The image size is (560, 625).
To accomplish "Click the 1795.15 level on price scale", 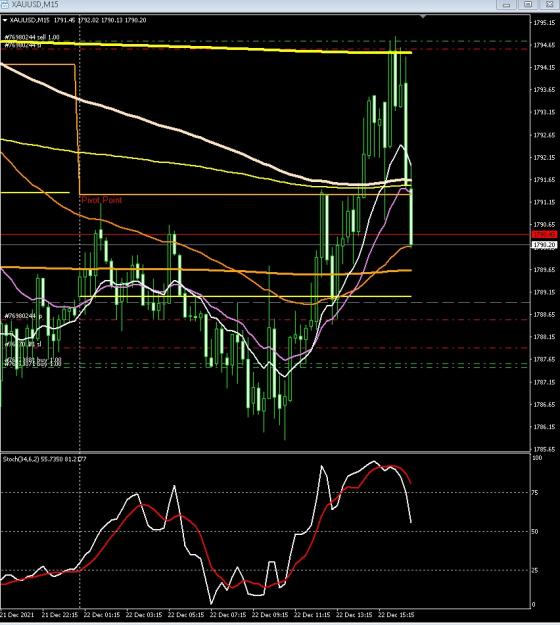I will coord(544,23).
